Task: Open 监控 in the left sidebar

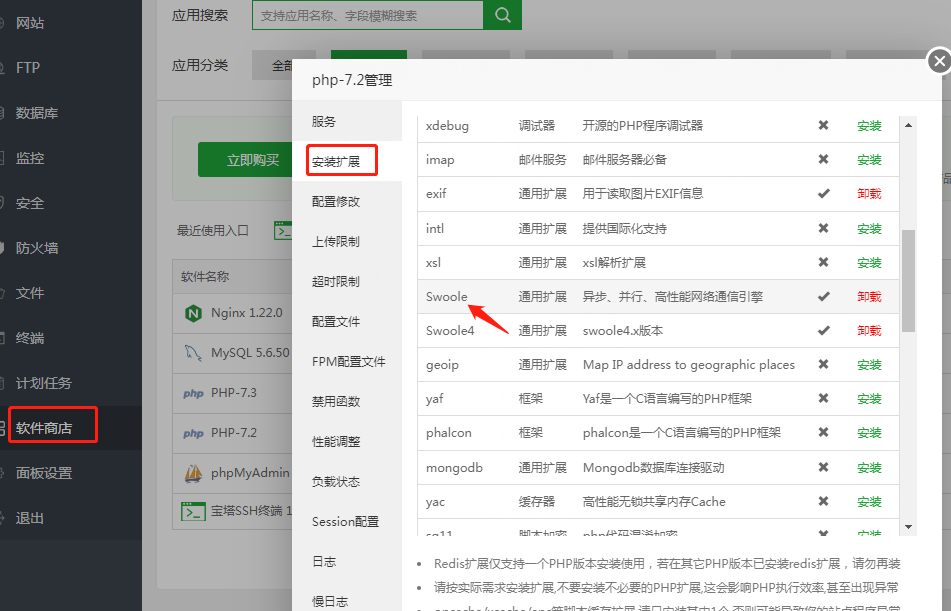Action: pyautogui.click(x=30, y=158)
